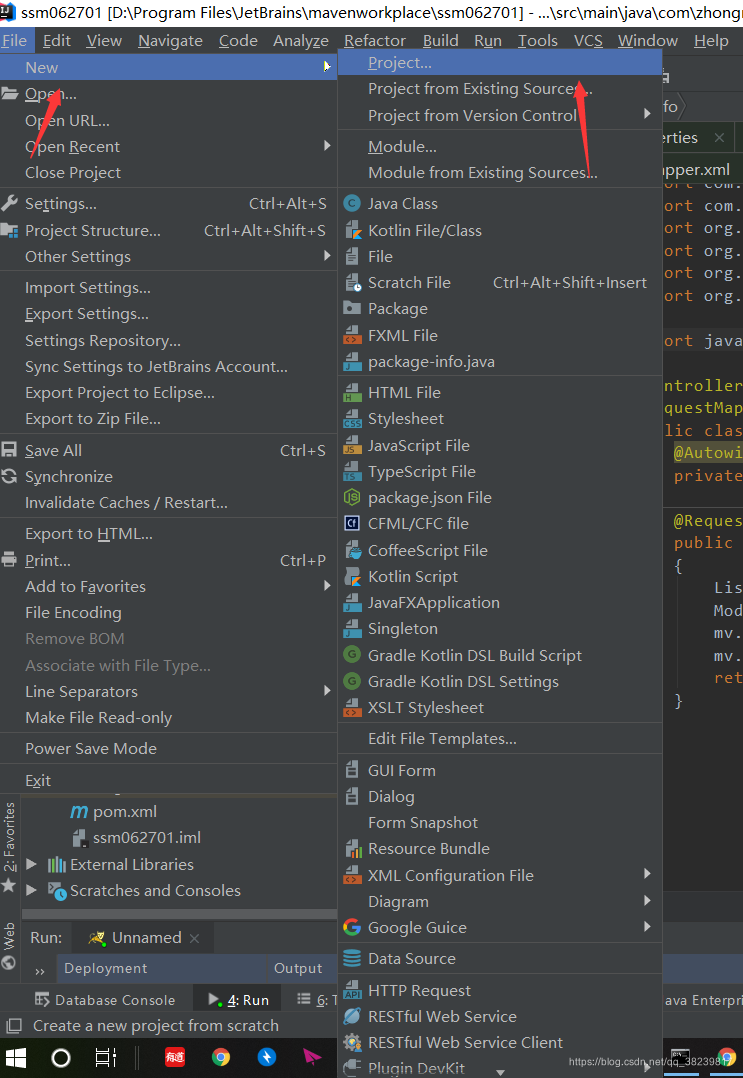Click the RESTful Web Service globe icon

(x=352, y=1017)
